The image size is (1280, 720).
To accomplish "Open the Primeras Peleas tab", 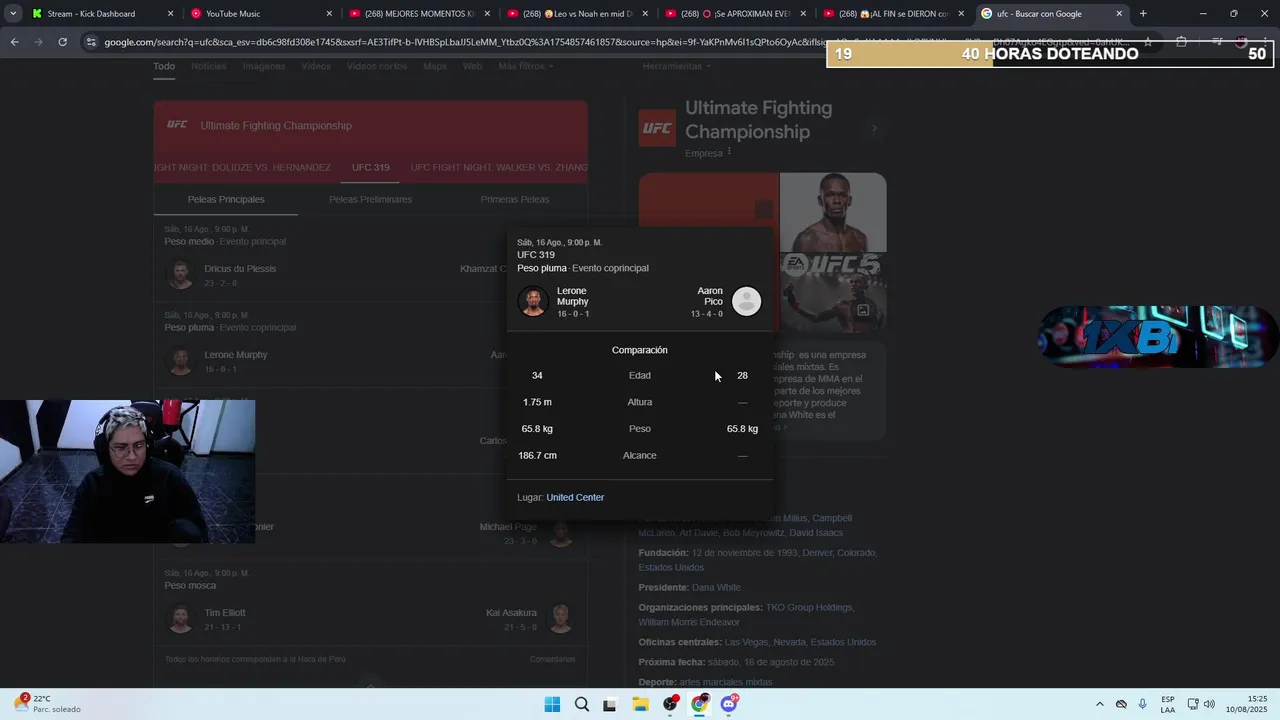I will tap(515, 199).
